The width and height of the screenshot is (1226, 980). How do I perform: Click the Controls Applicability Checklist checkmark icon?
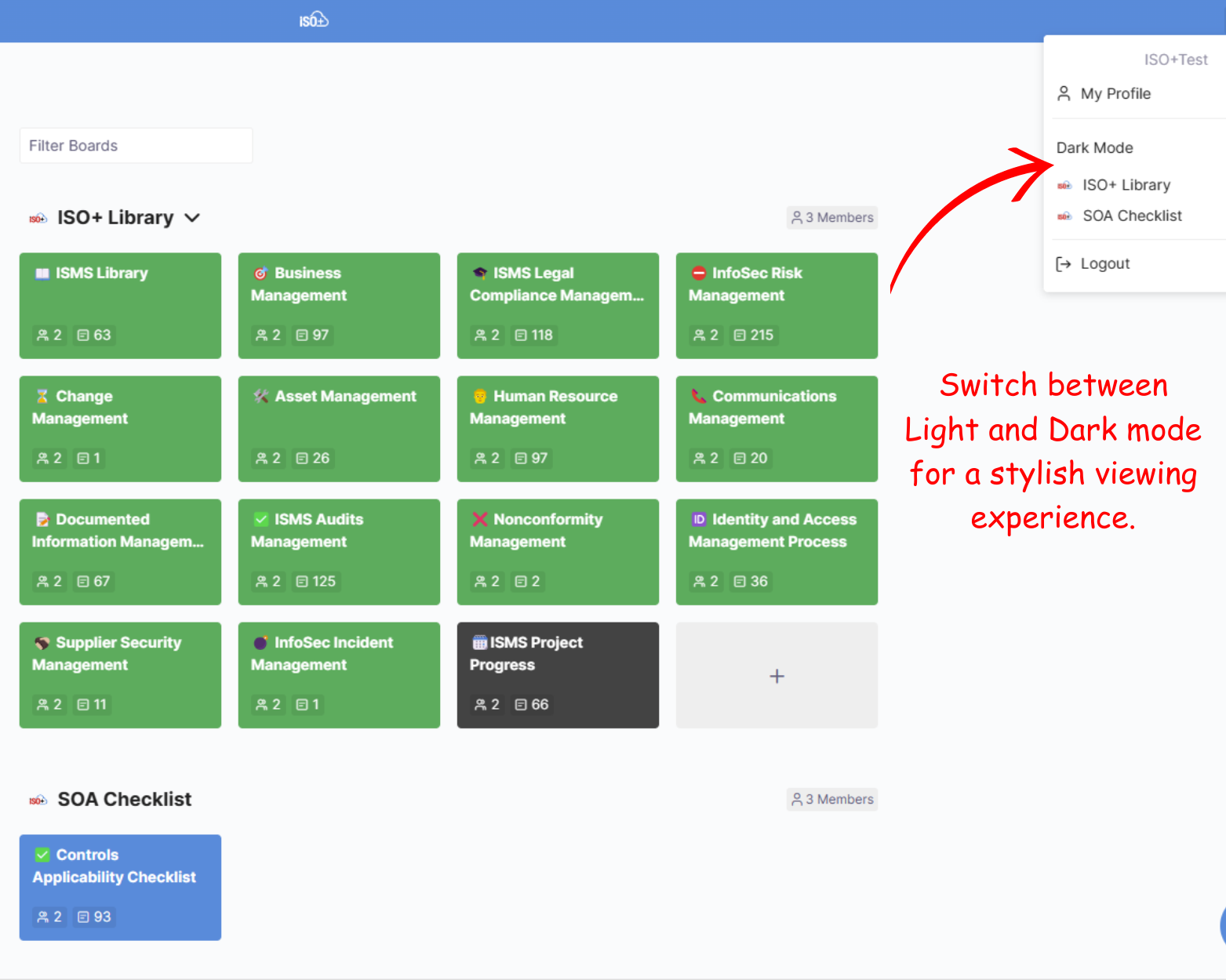tap(42, 855)
